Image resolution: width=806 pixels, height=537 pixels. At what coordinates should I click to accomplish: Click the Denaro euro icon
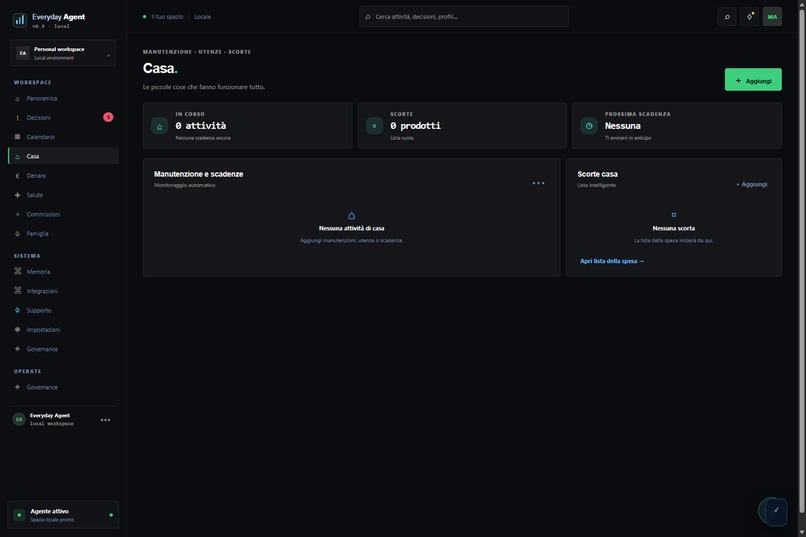tap(17, 176)
